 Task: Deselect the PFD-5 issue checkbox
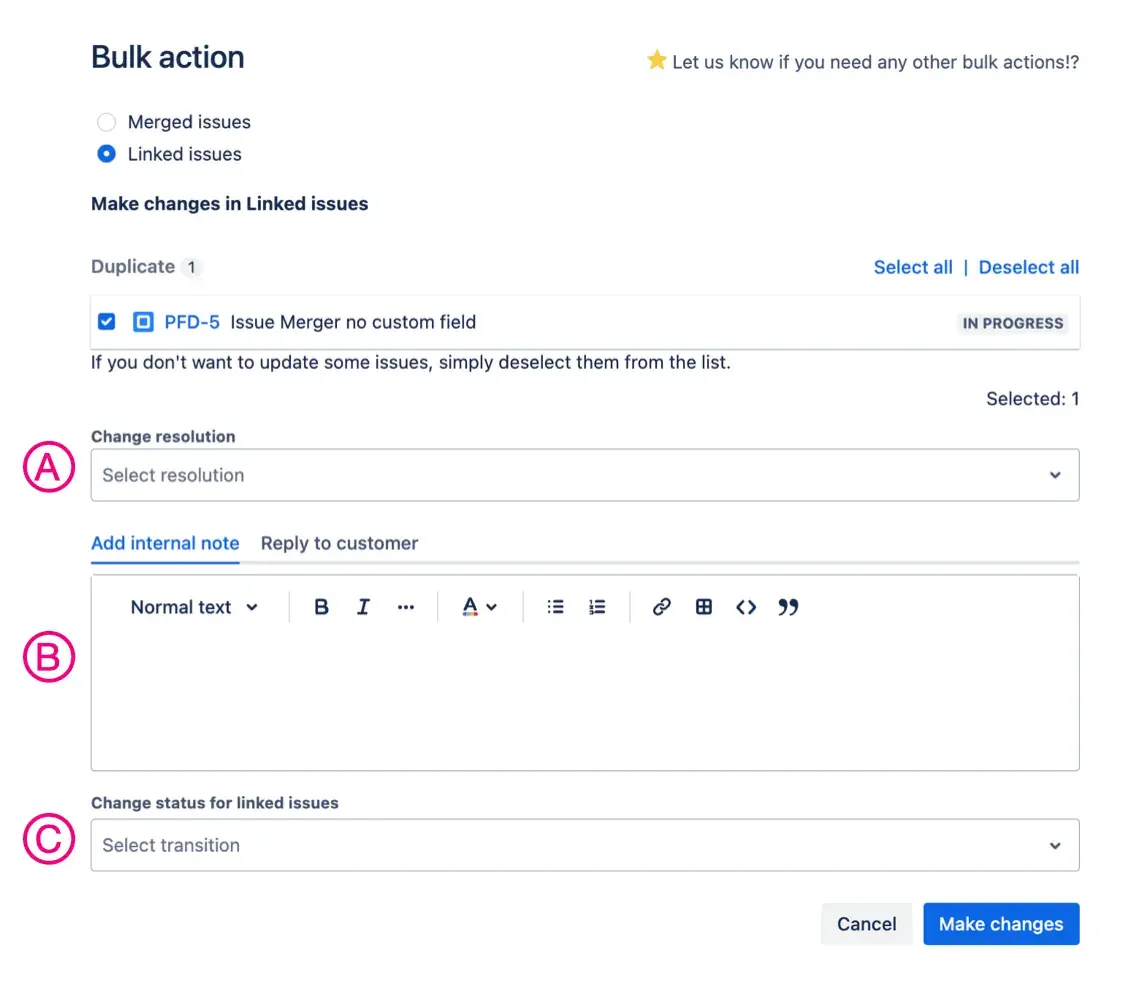click(106, 321)
